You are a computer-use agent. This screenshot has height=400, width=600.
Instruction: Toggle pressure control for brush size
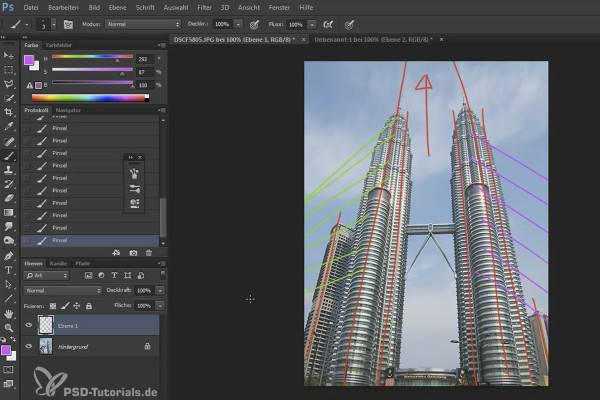pos(349,24)
